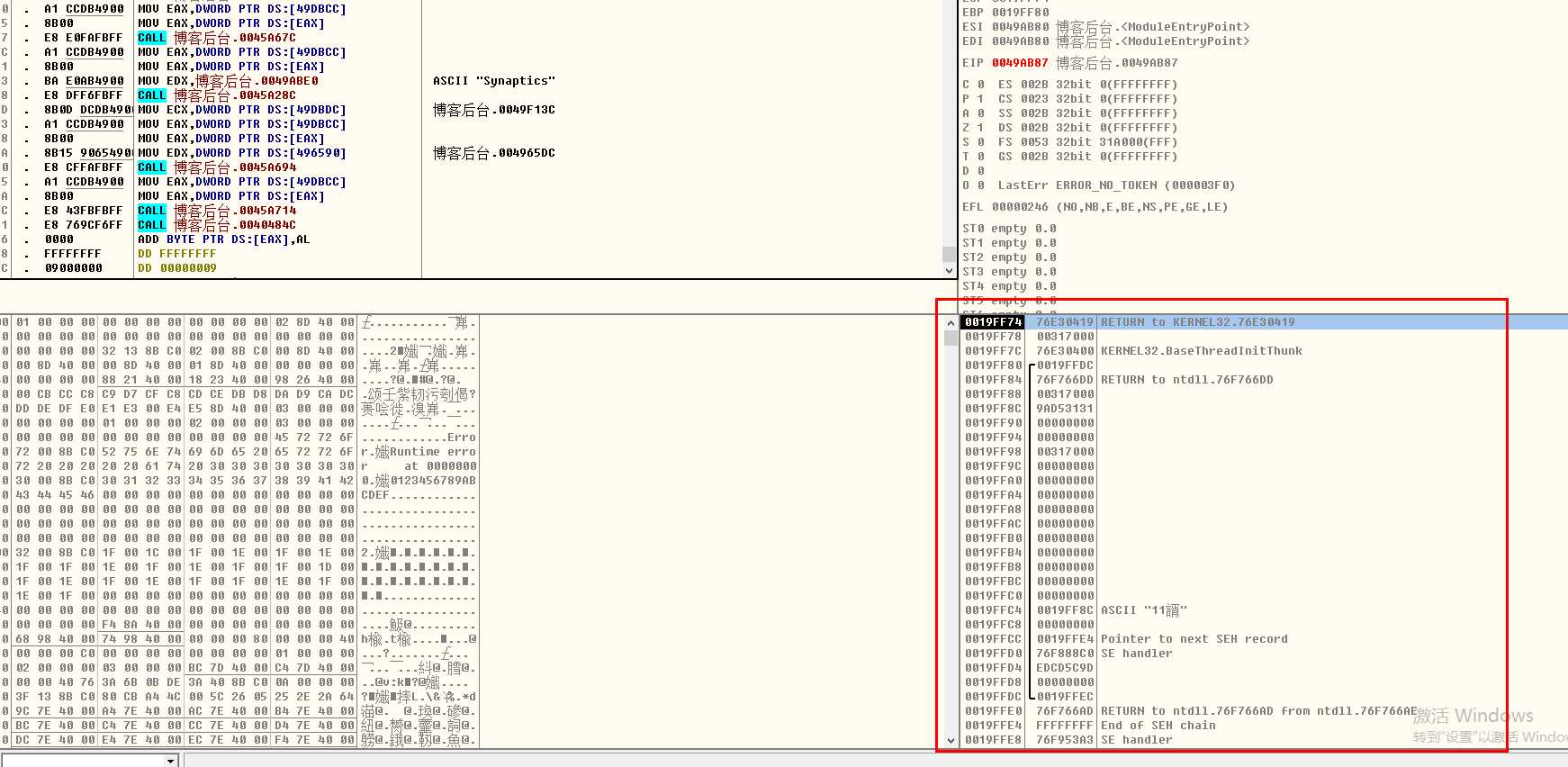Select the C flag ES segment row
This screenshot has height=767, width=1568.
pyautogui.click(x=1070, y=85)
